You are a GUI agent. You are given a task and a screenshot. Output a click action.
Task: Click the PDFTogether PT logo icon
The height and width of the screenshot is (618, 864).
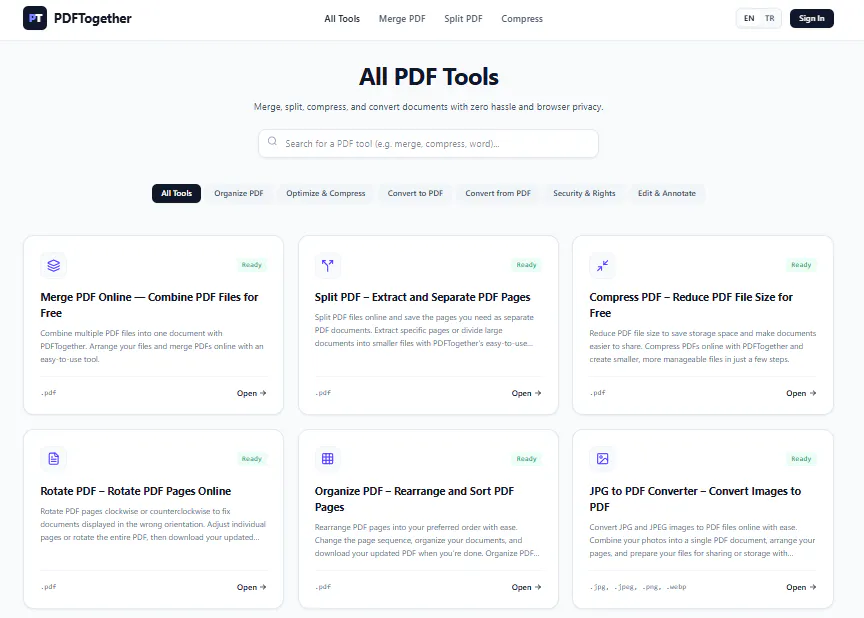pos(35,18)
